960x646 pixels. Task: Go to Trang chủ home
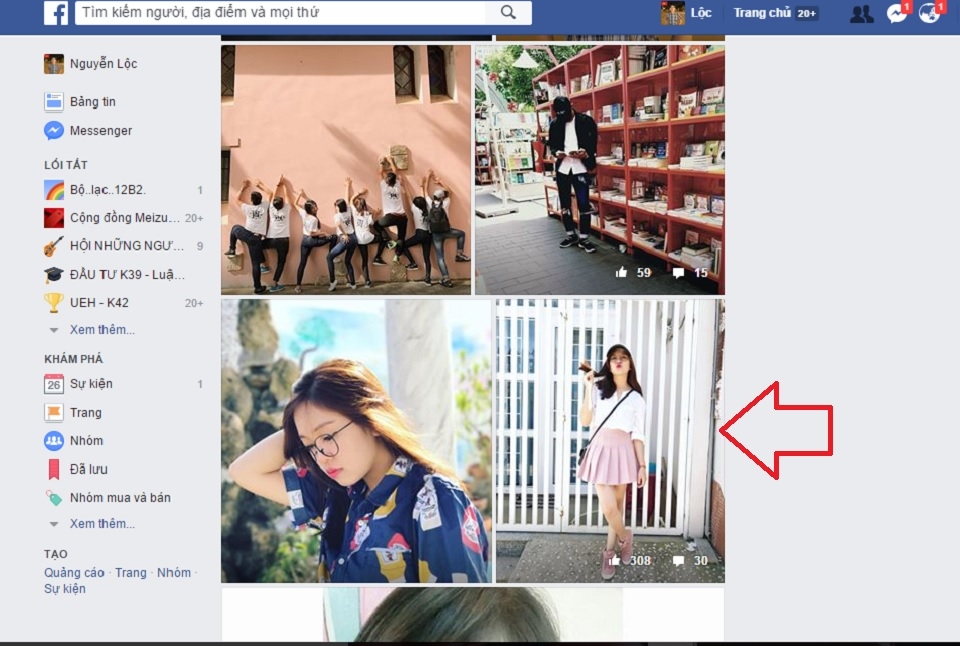[762, 13]
